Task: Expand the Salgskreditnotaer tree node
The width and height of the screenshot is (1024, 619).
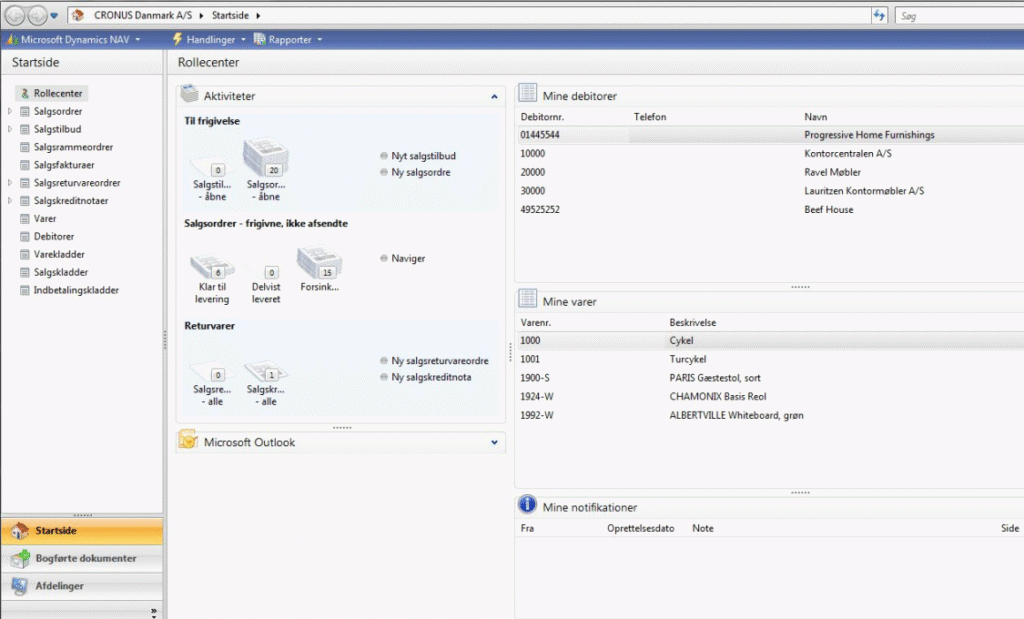Action: [x=10, y=200]
